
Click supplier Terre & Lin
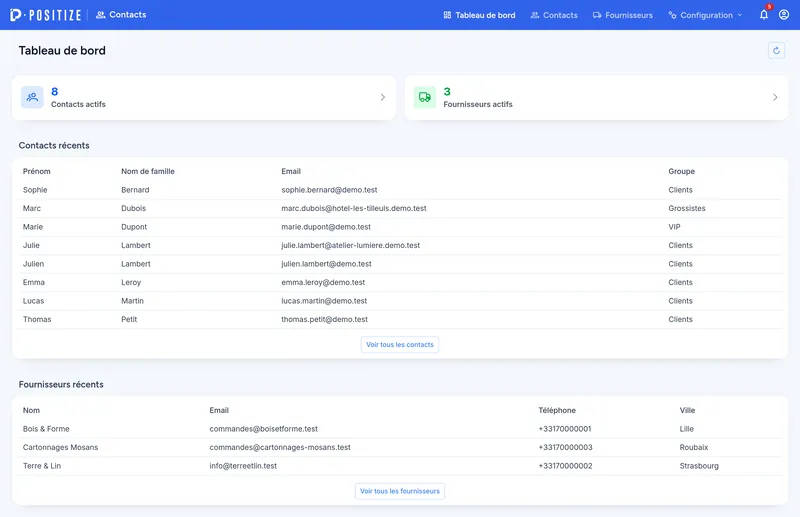[x=41, y=465]
